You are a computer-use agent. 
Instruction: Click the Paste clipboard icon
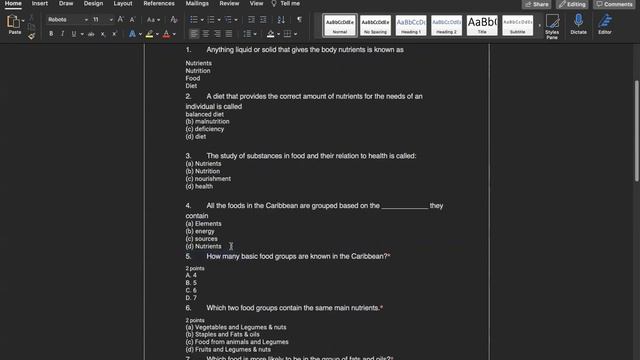point(13,21)
